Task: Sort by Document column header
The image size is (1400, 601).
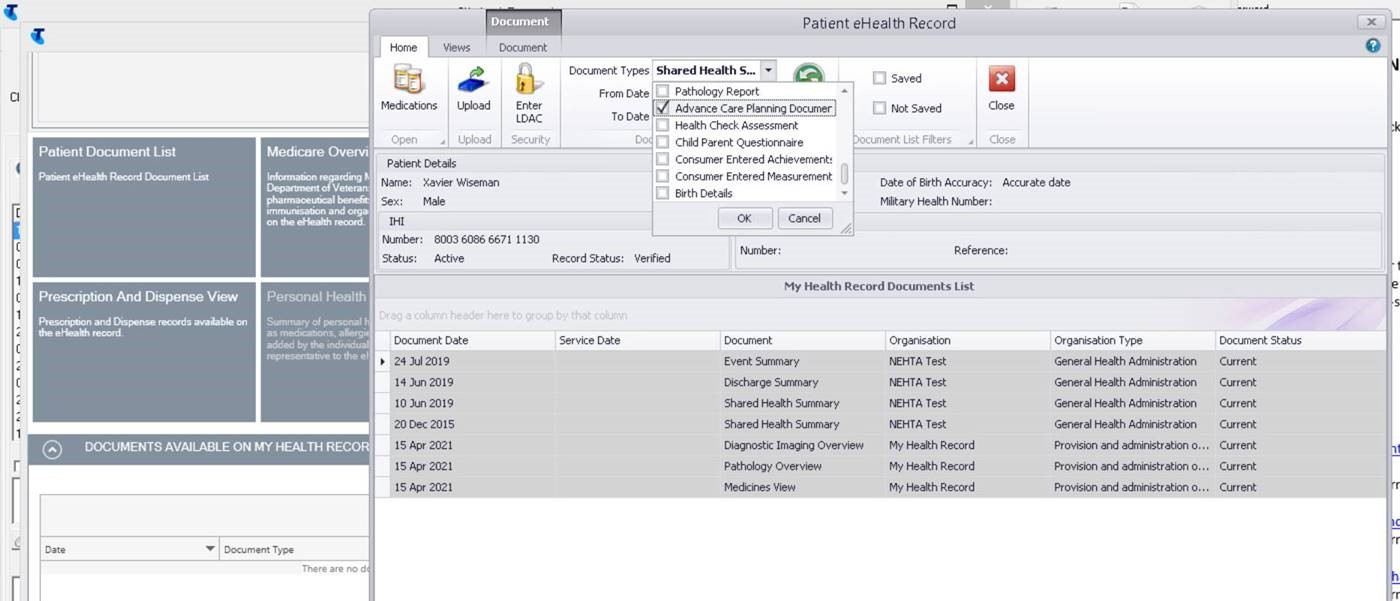Action: 802,340
